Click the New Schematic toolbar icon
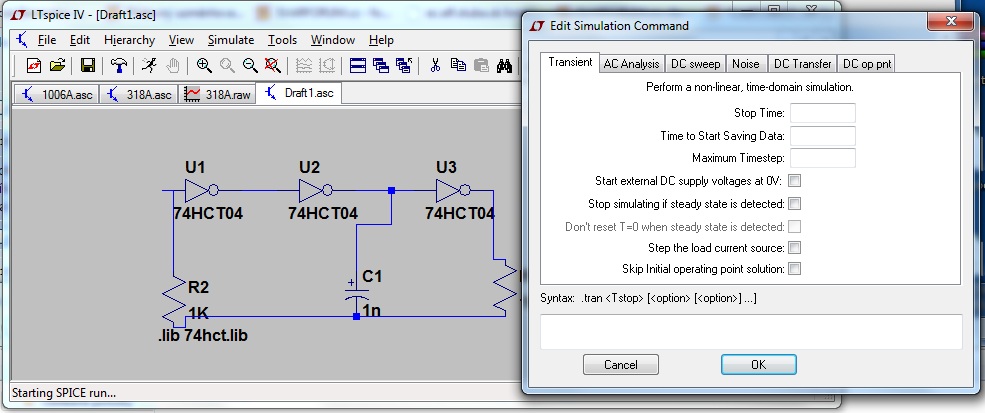The width and height of the screenshot is (985, 413). tap(33, 65)
